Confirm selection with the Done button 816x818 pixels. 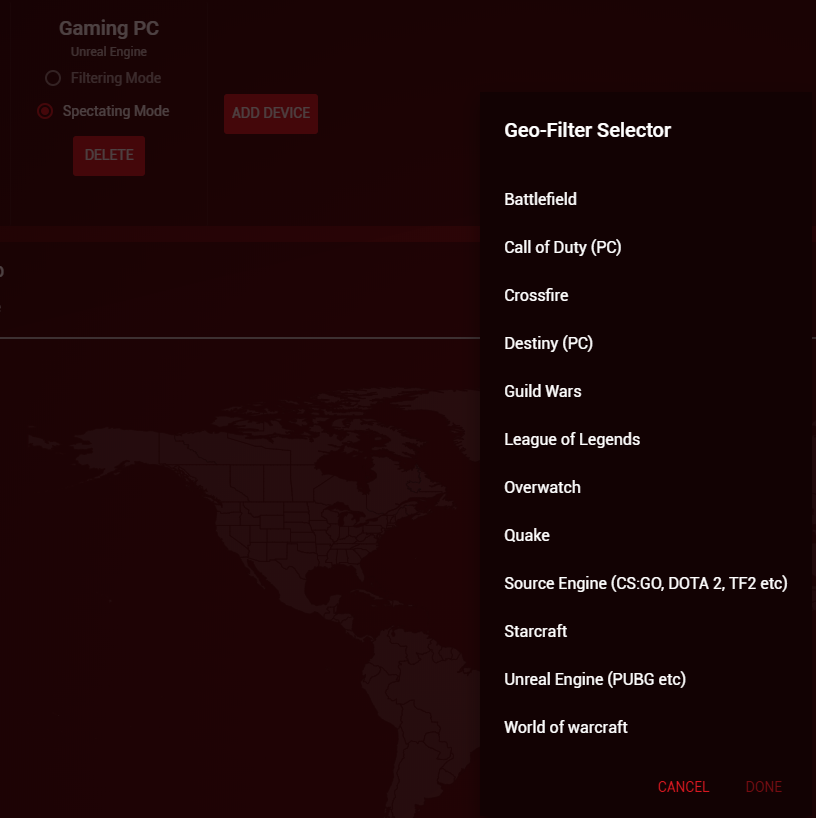[x=763, y=787]
